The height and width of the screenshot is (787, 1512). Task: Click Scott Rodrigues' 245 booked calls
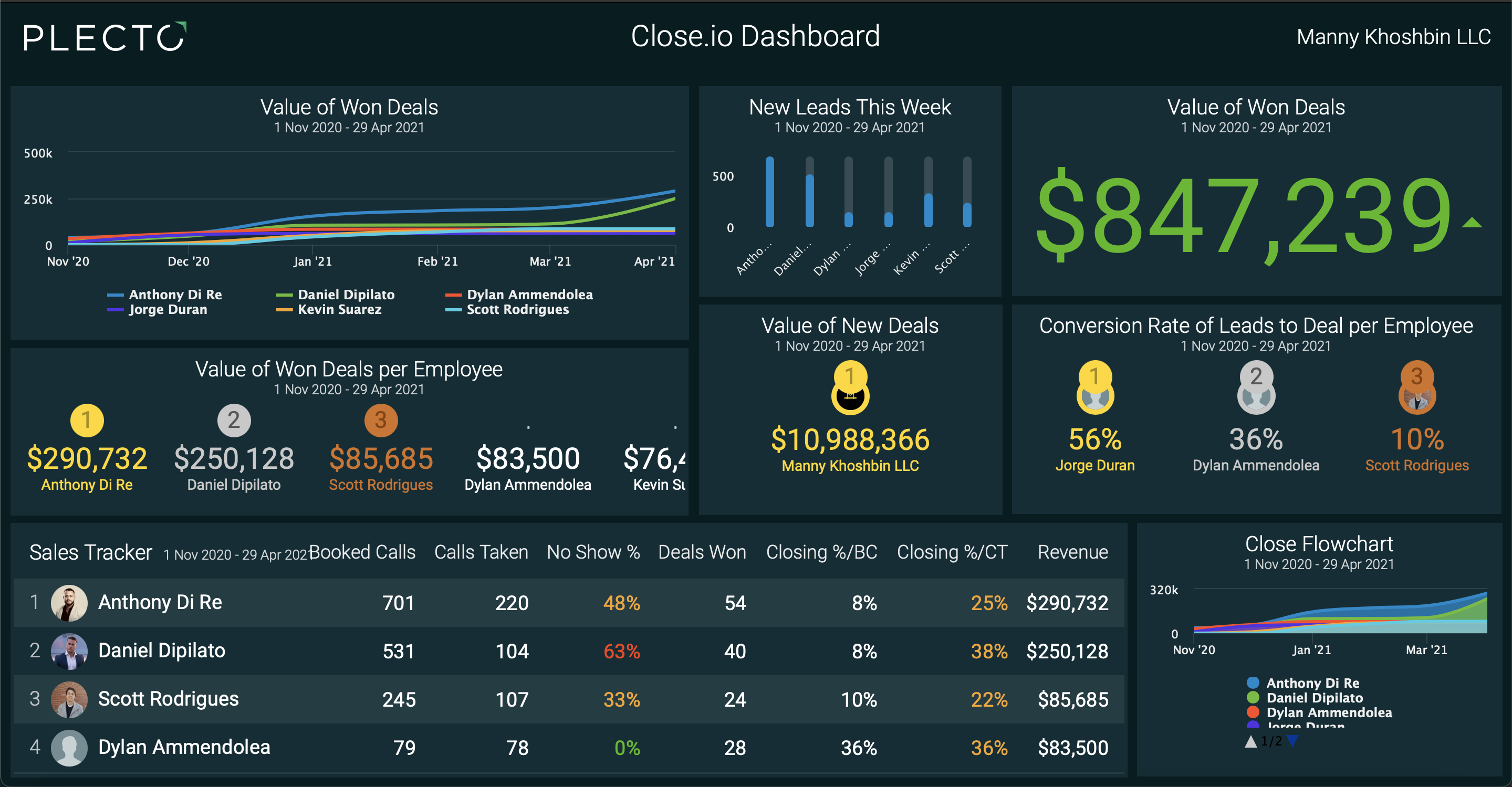(x=399, y=699)
